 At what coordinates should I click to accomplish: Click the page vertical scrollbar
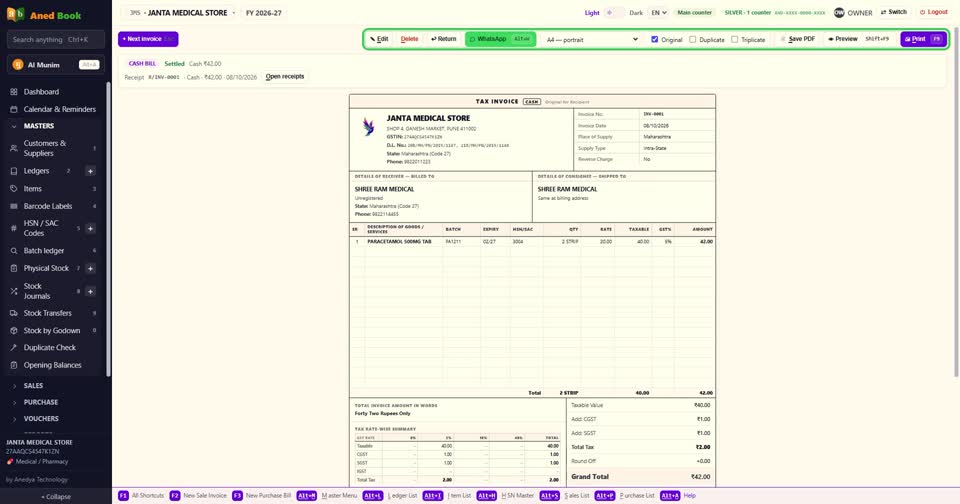tap(955, 202)
